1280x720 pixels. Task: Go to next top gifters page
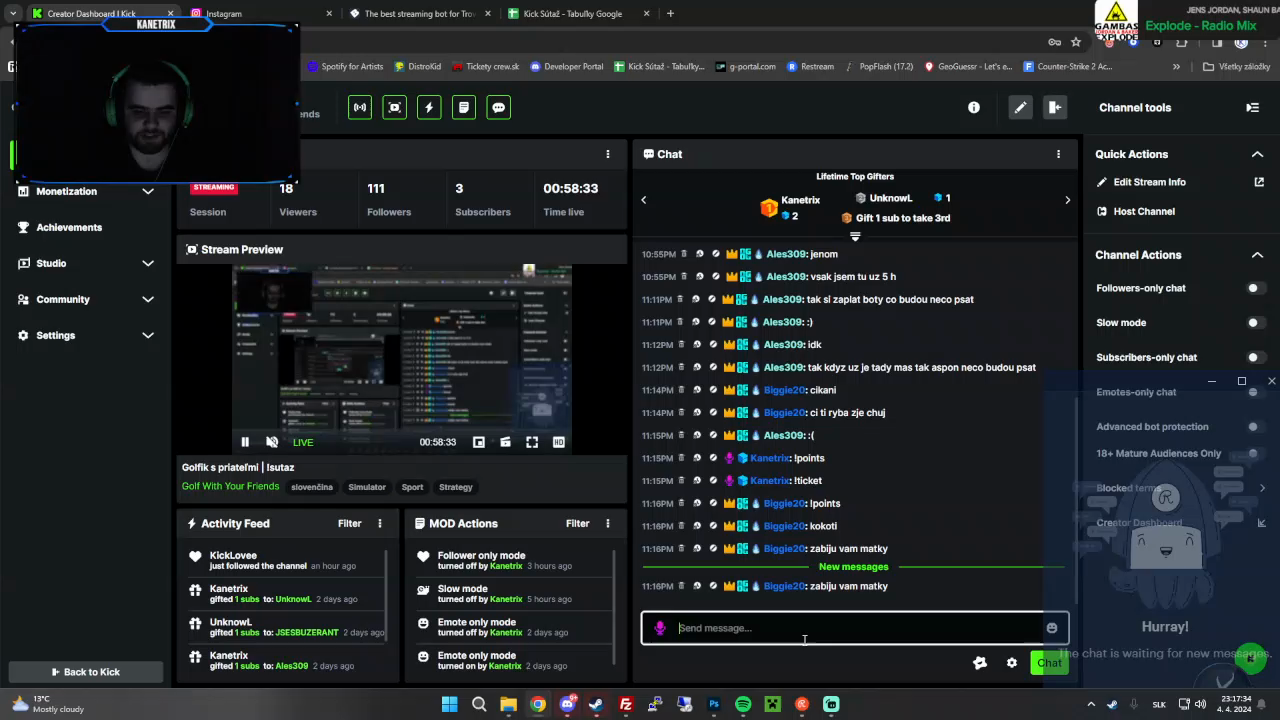(x=1067, y=200)
